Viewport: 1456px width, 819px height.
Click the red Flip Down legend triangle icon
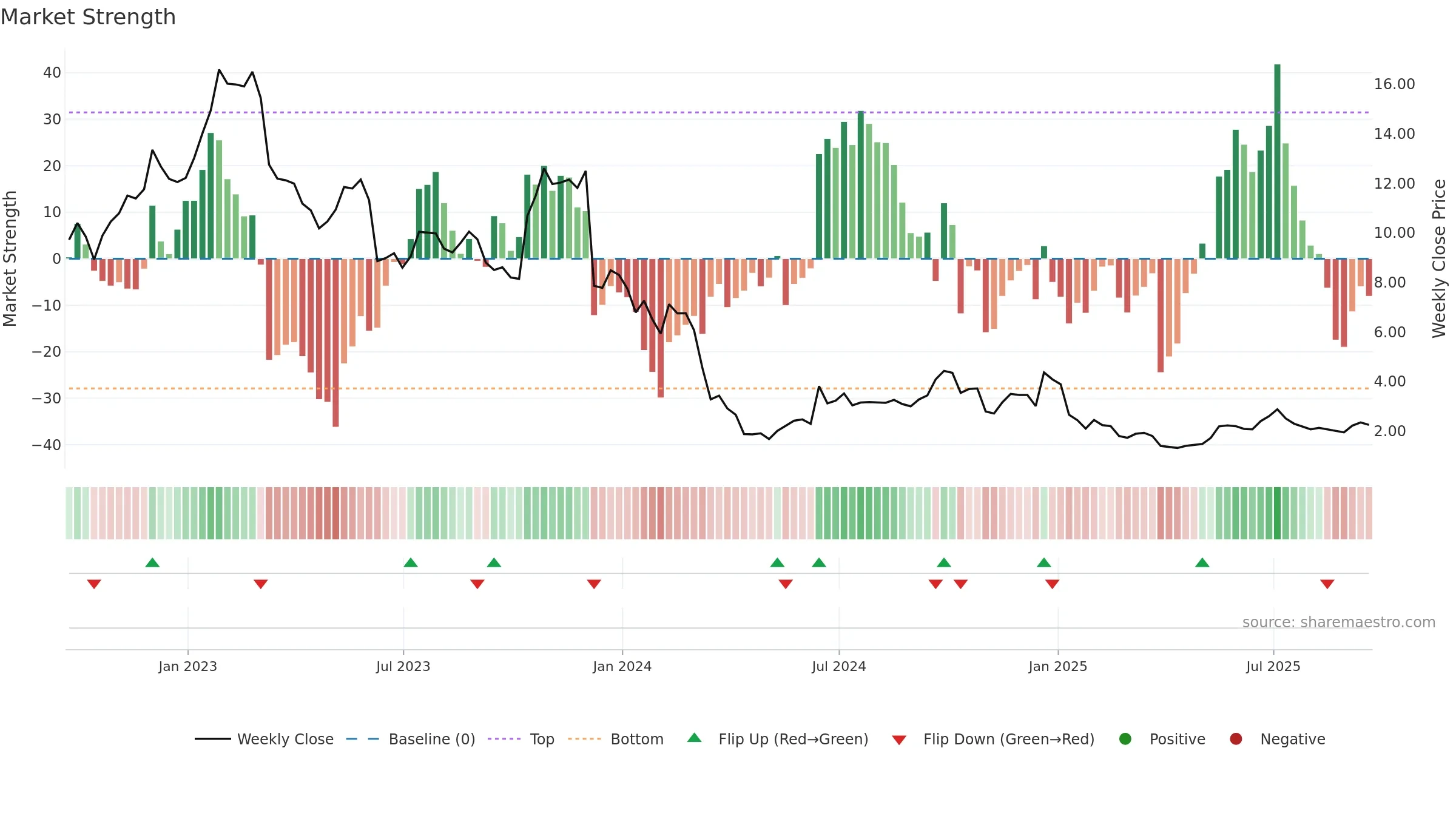click(x=899, y=740)
